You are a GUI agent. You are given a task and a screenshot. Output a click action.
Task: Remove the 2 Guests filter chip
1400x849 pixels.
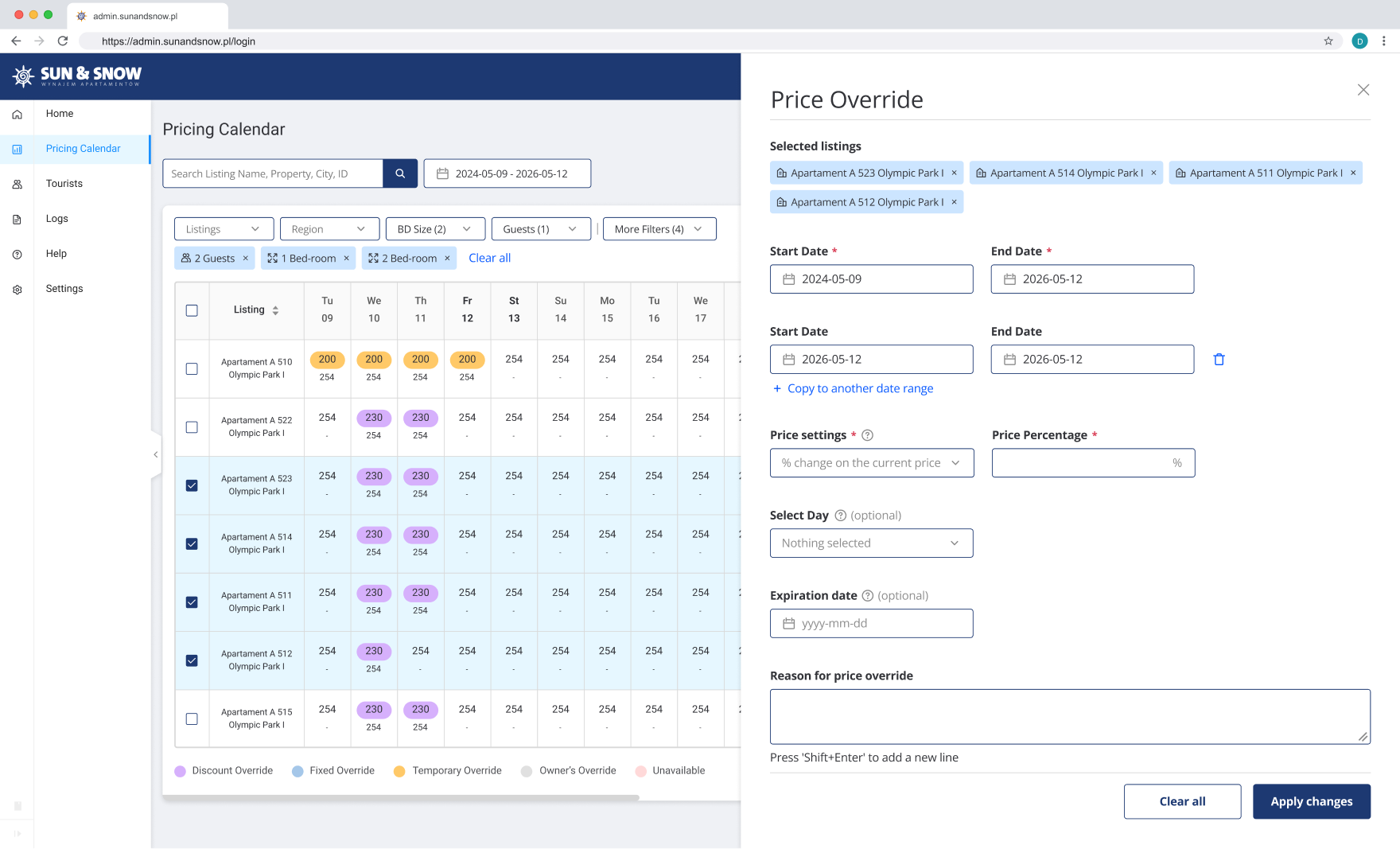coord(246,259)
